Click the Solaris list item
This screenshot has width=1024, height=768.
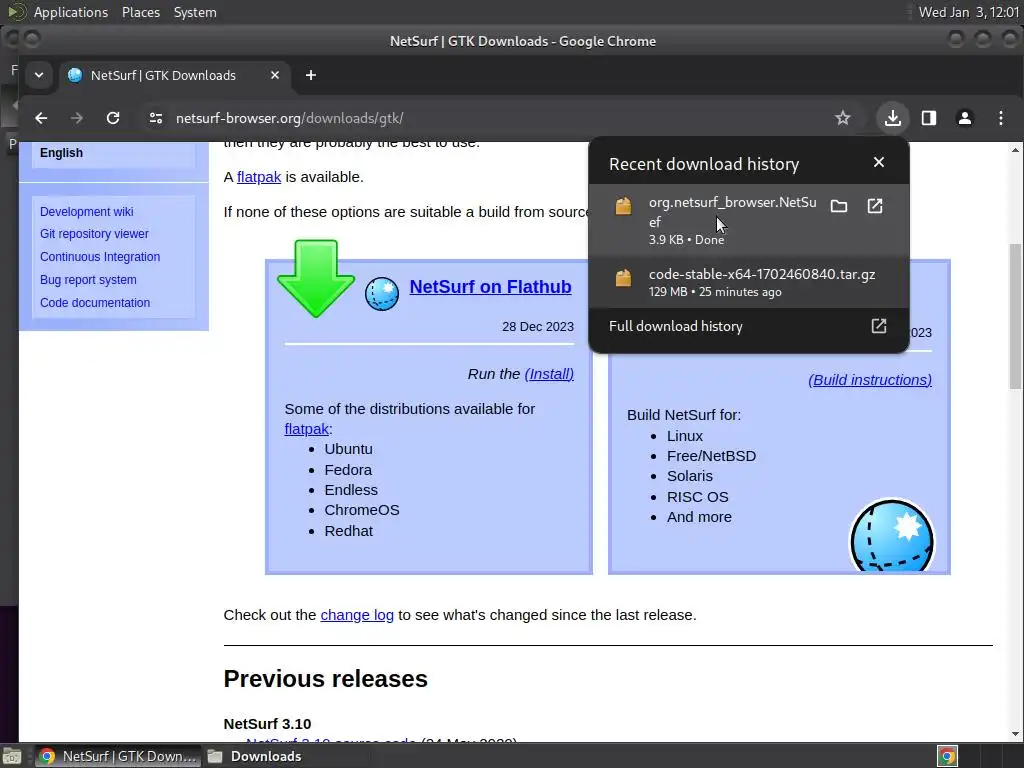click(690, 476)
